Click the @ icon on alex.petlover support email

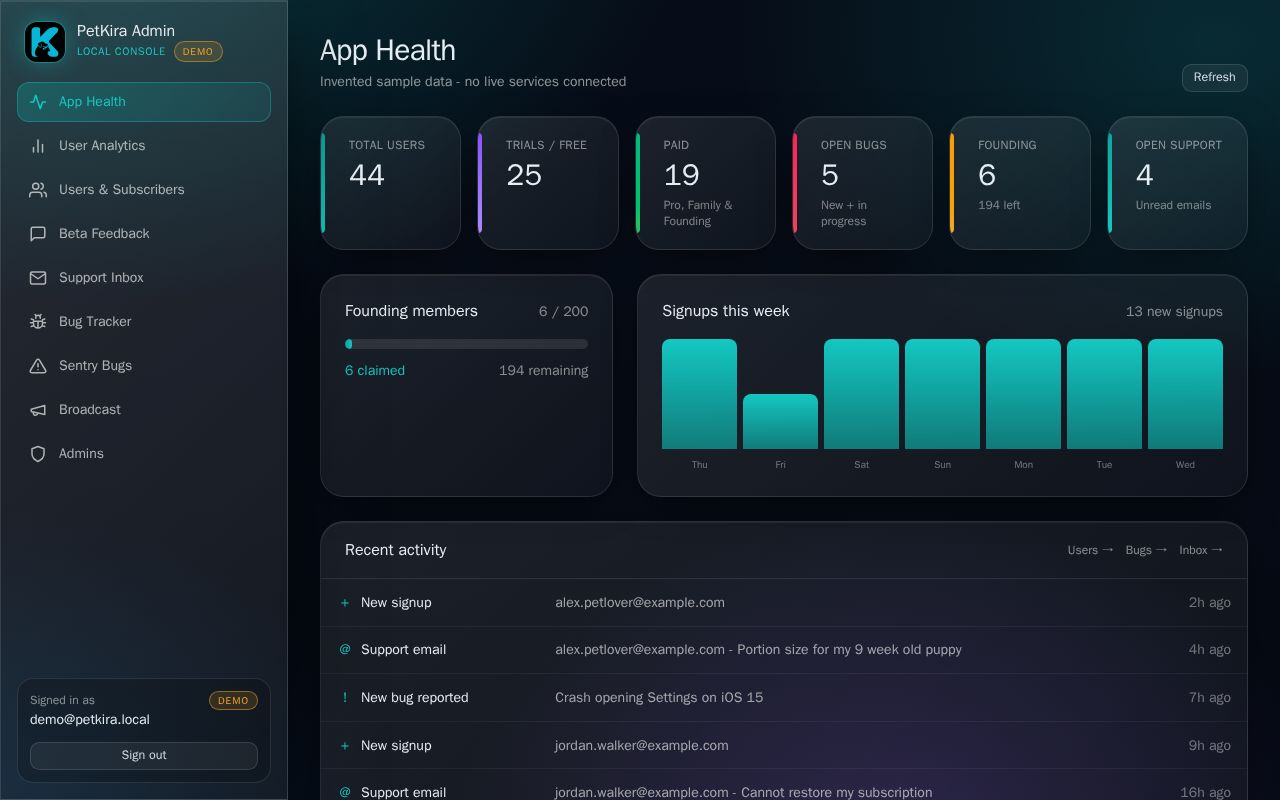345,650
